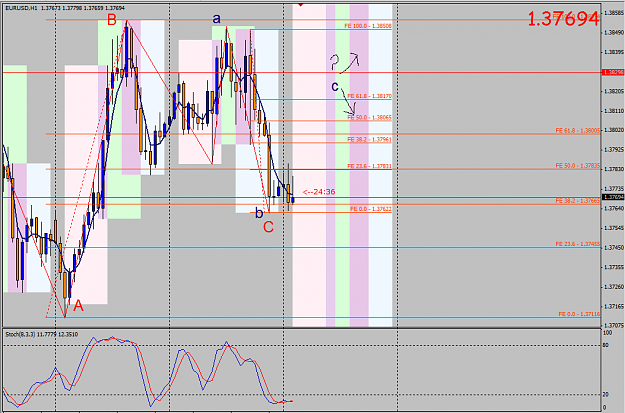Click price scale value 1.38585
The image size is (625, 413).
(613, 13)
